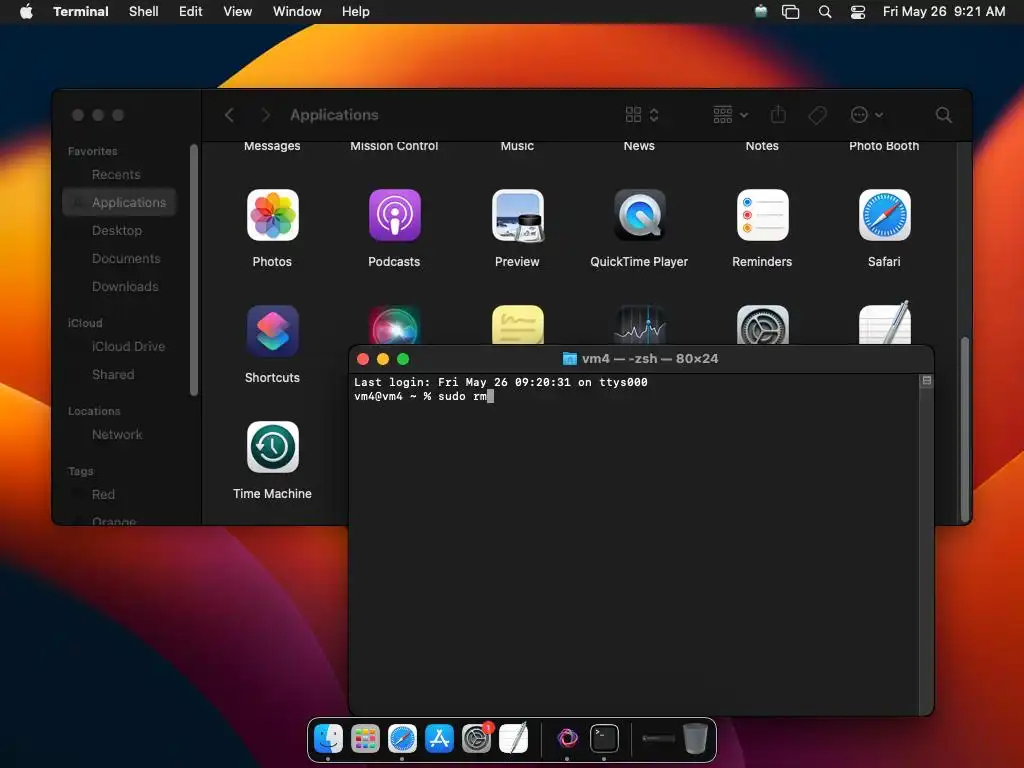Click the Finder content vertical scrollbar

[965, 429]
